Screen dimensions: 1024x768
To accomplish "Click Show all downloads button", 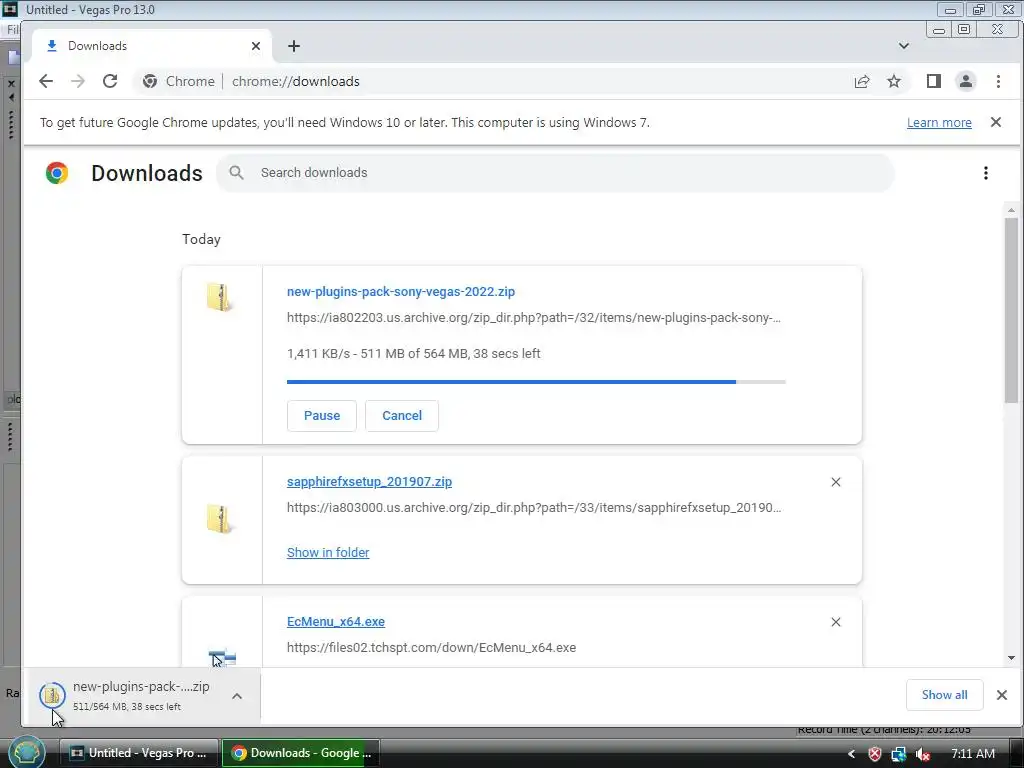I will pyautogui.click(x=944, y=695).
